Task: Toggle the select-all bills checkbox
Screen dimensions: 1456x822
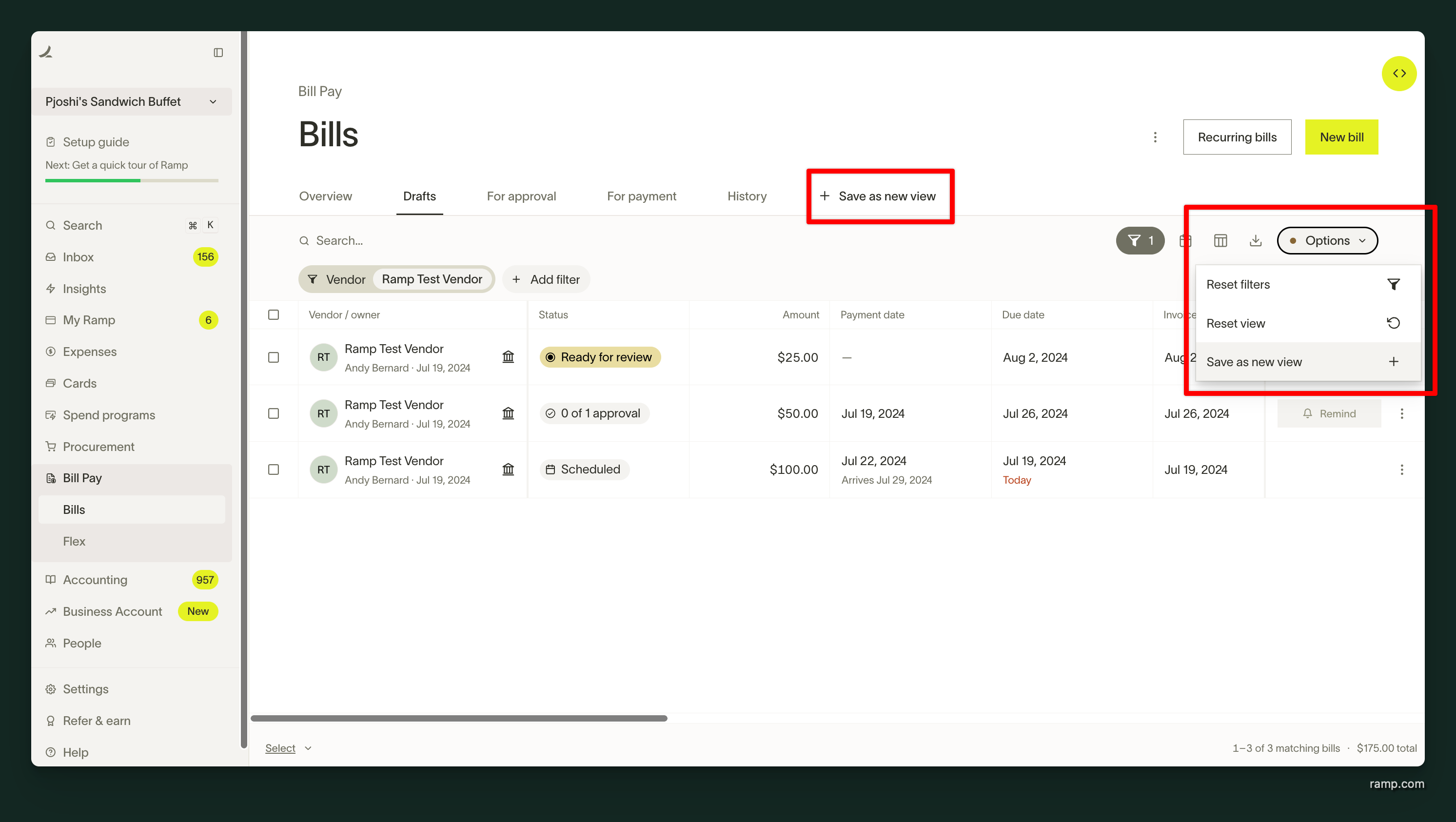Action: point(274,315)
